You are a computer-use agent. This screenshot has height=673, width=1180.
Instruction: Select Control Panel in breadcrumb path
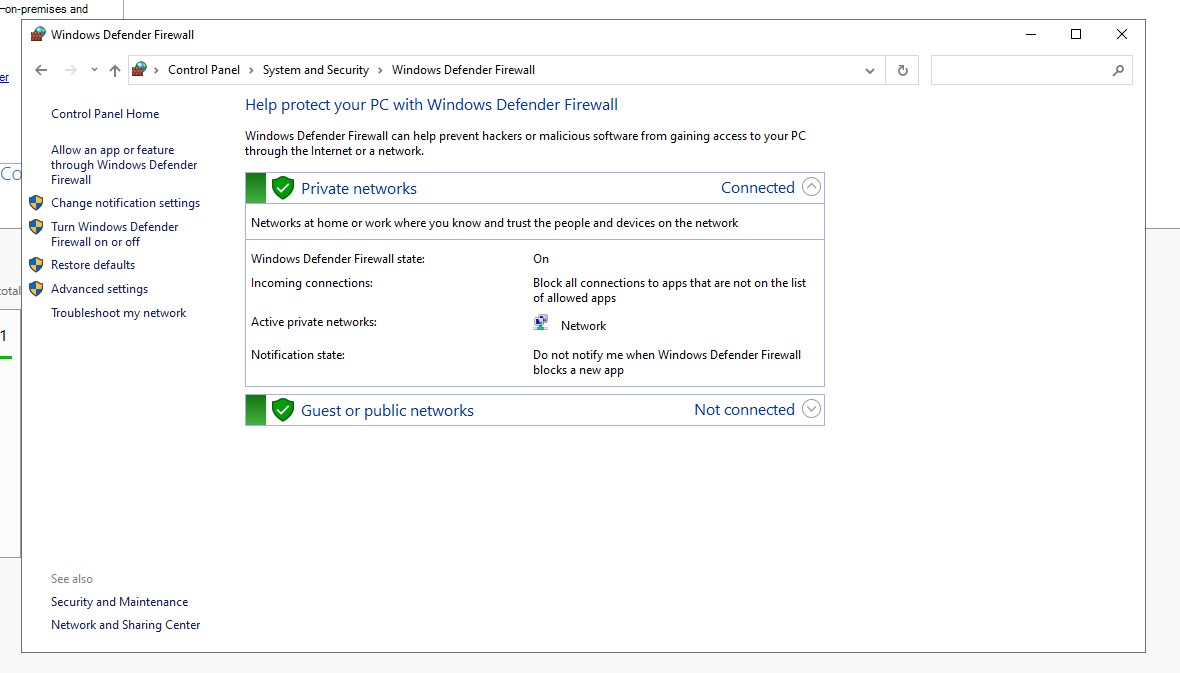point(204,70)
